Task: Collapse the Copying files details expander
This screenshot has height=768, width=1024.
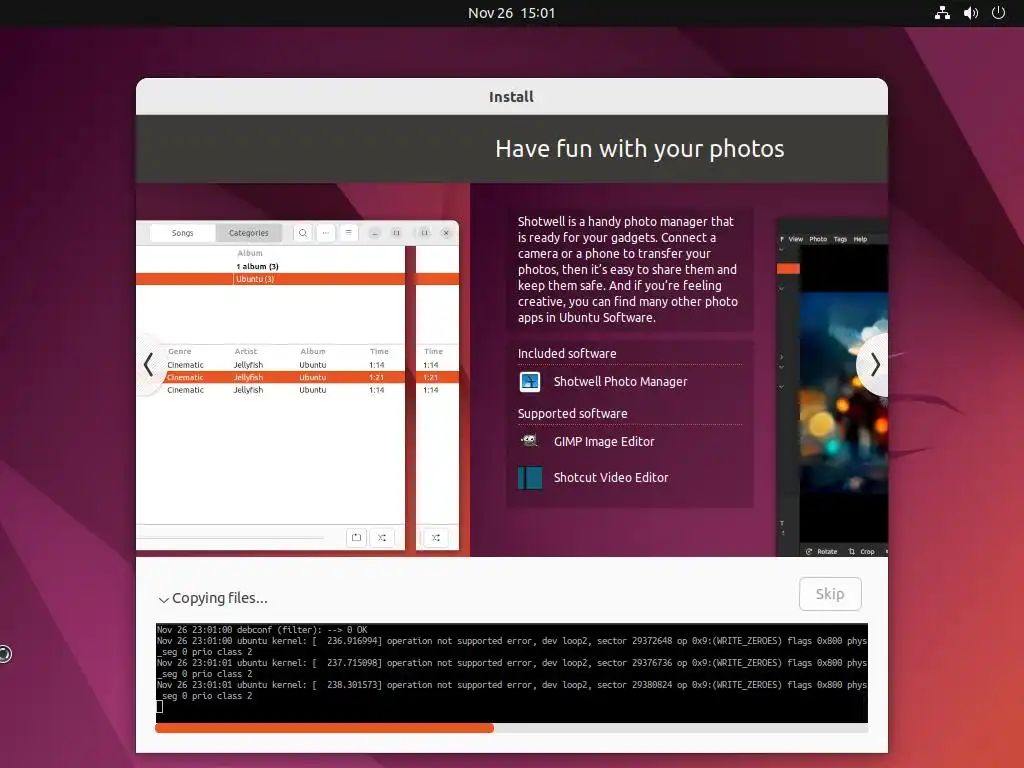Action: click(163, 599)
